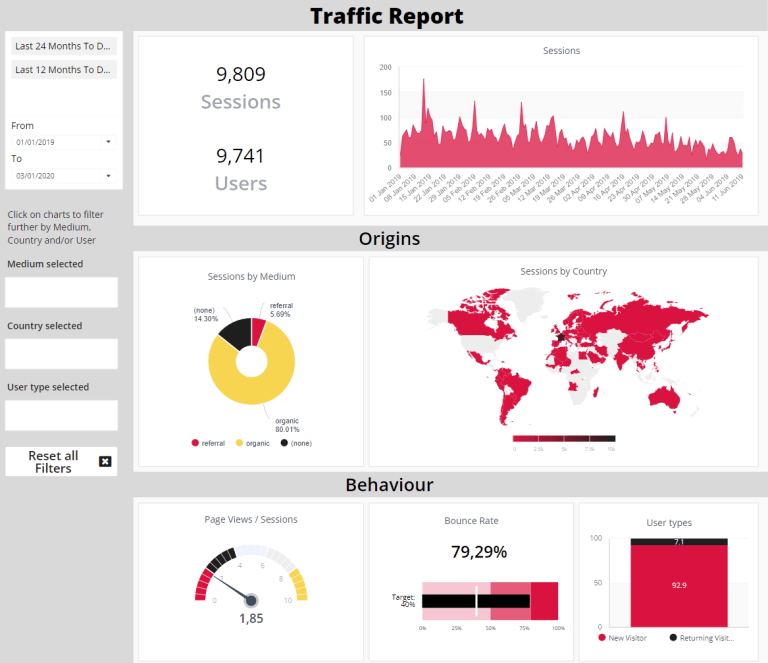
Task: Click Australia on the world map
Action: pos(664,398)
